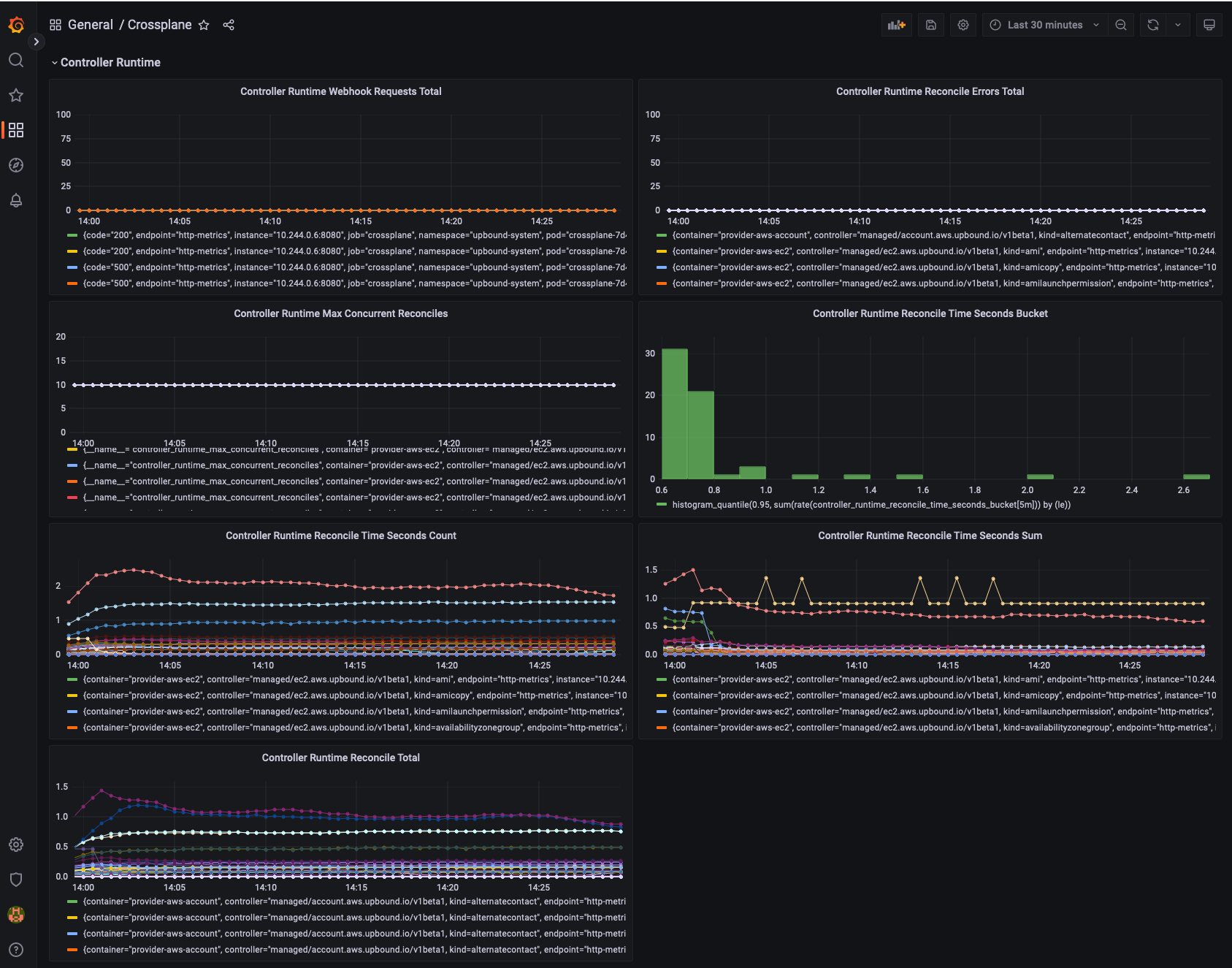
Task: Open the Grafana home logo
Action: [16, 25]
